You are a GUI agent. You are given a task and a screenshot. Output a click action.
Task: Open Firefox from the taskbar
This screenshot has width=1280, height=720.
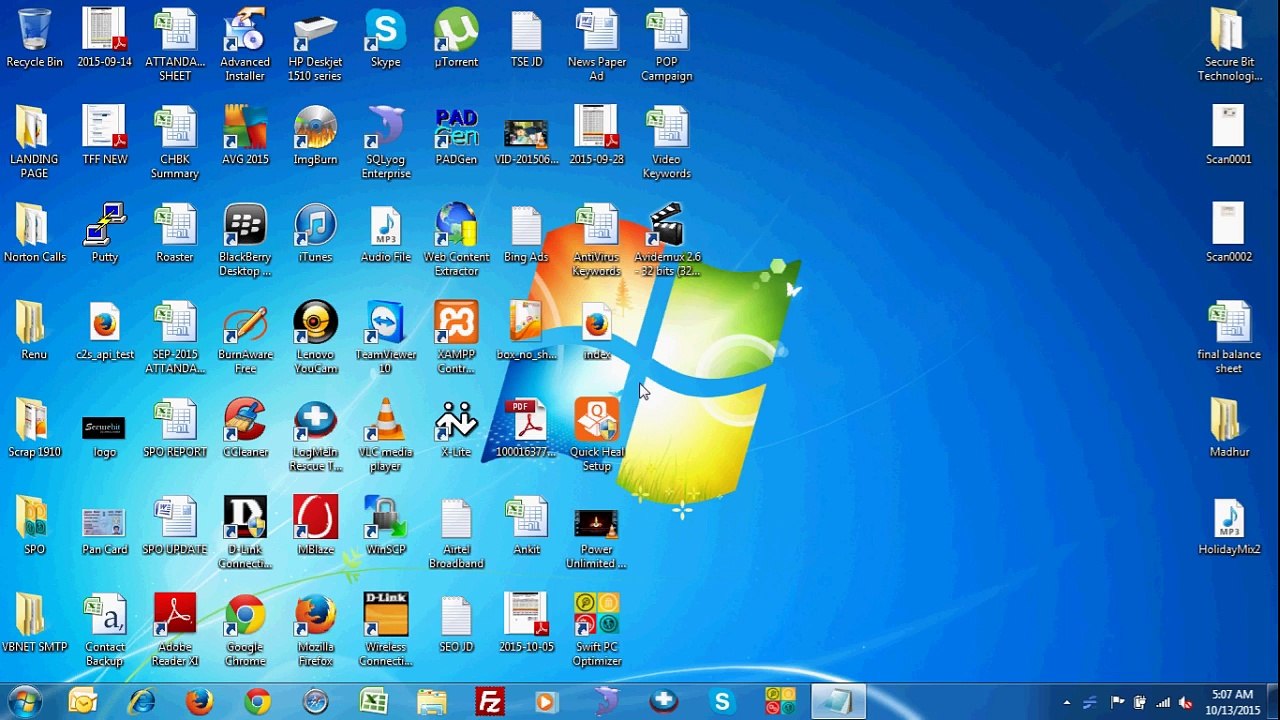coord(199,702)
